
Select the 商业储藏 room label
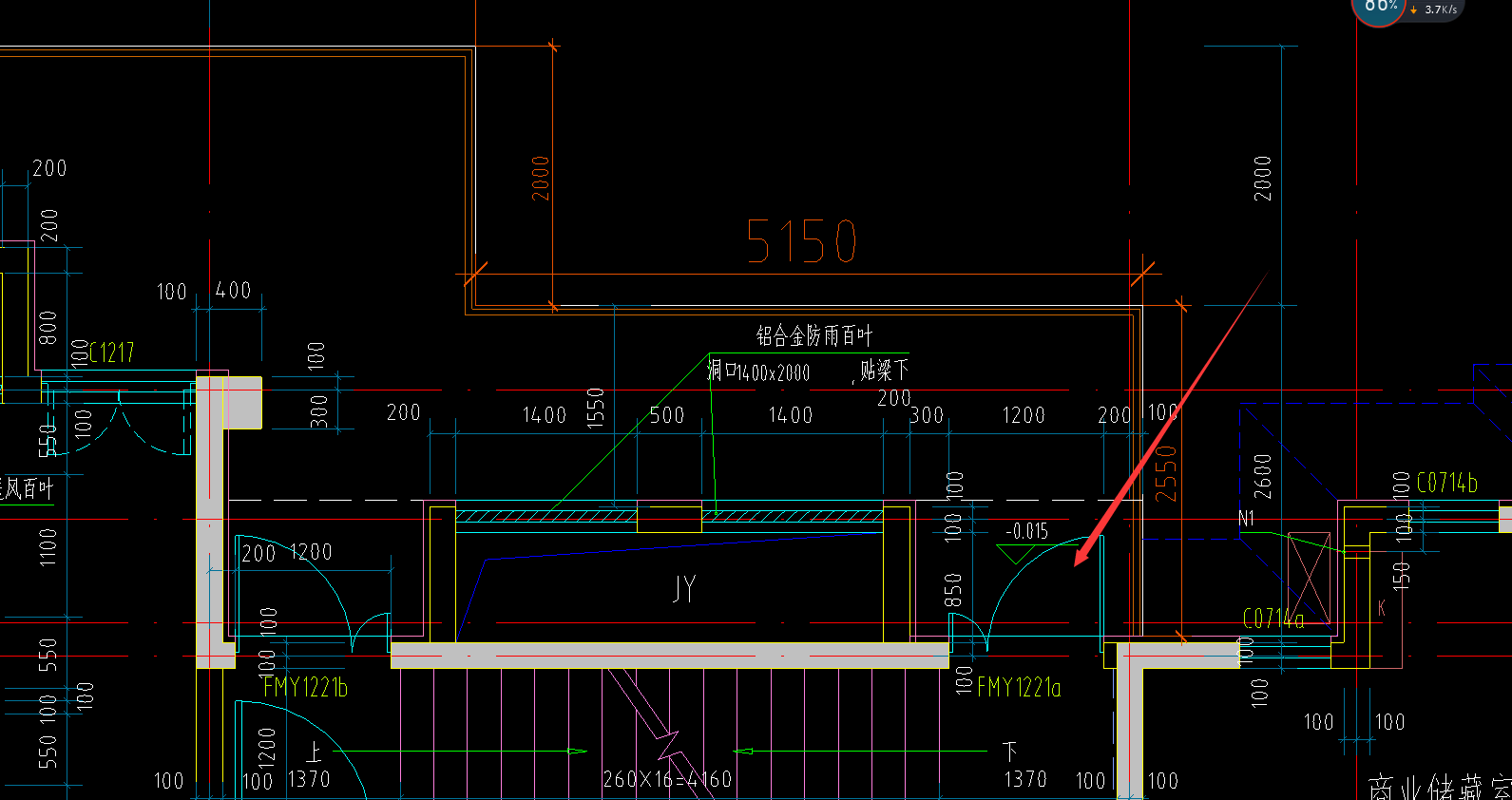coord(1439,788)
